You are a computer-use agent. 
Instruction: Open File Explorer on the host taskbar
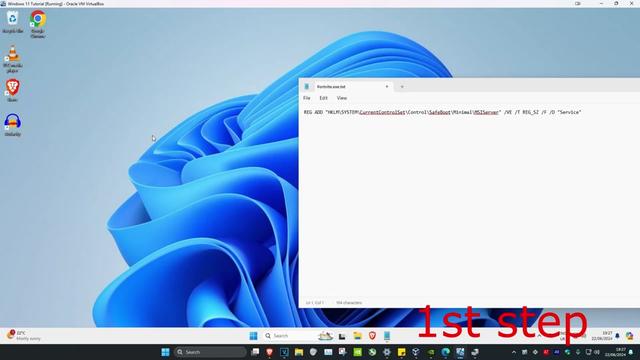tap(299, 352)
